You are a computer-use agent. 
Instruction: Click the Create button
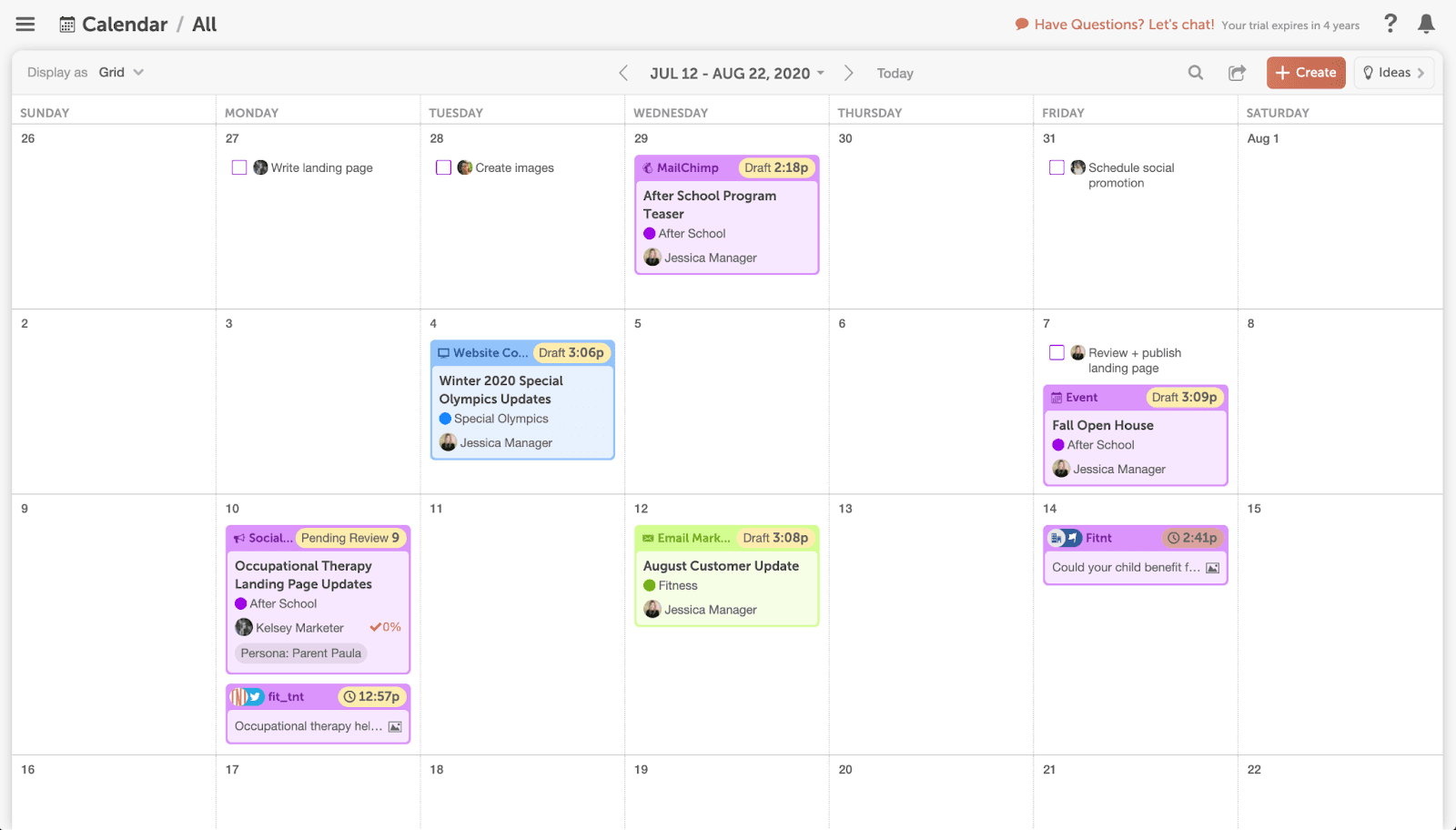(x=1305, y=72)
